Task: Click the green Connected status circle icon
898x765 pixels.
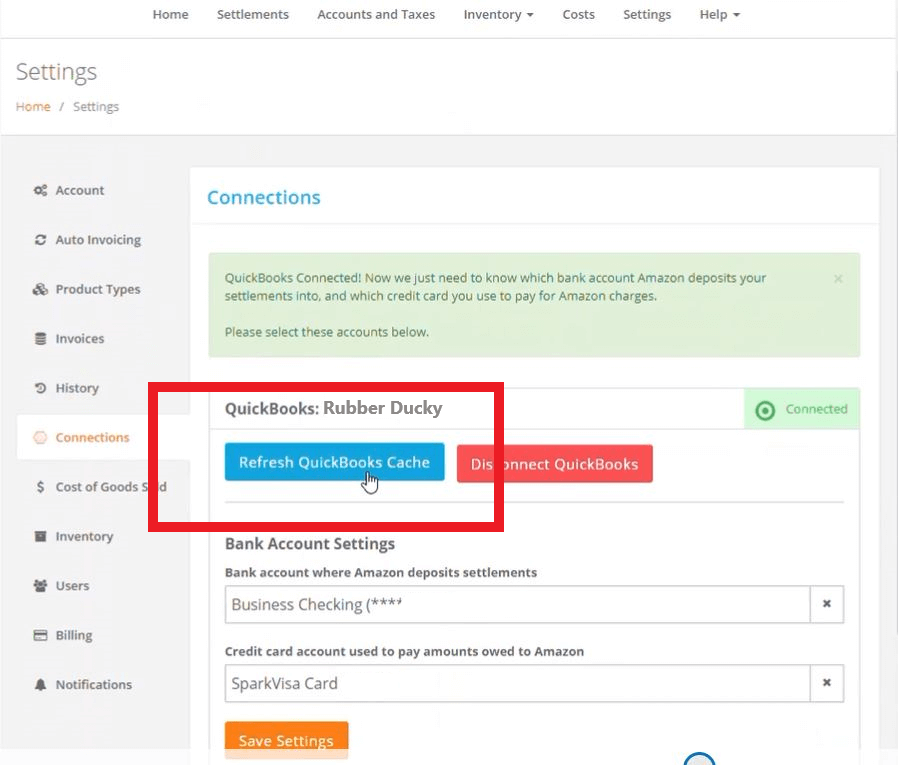Action: (765, 410)
